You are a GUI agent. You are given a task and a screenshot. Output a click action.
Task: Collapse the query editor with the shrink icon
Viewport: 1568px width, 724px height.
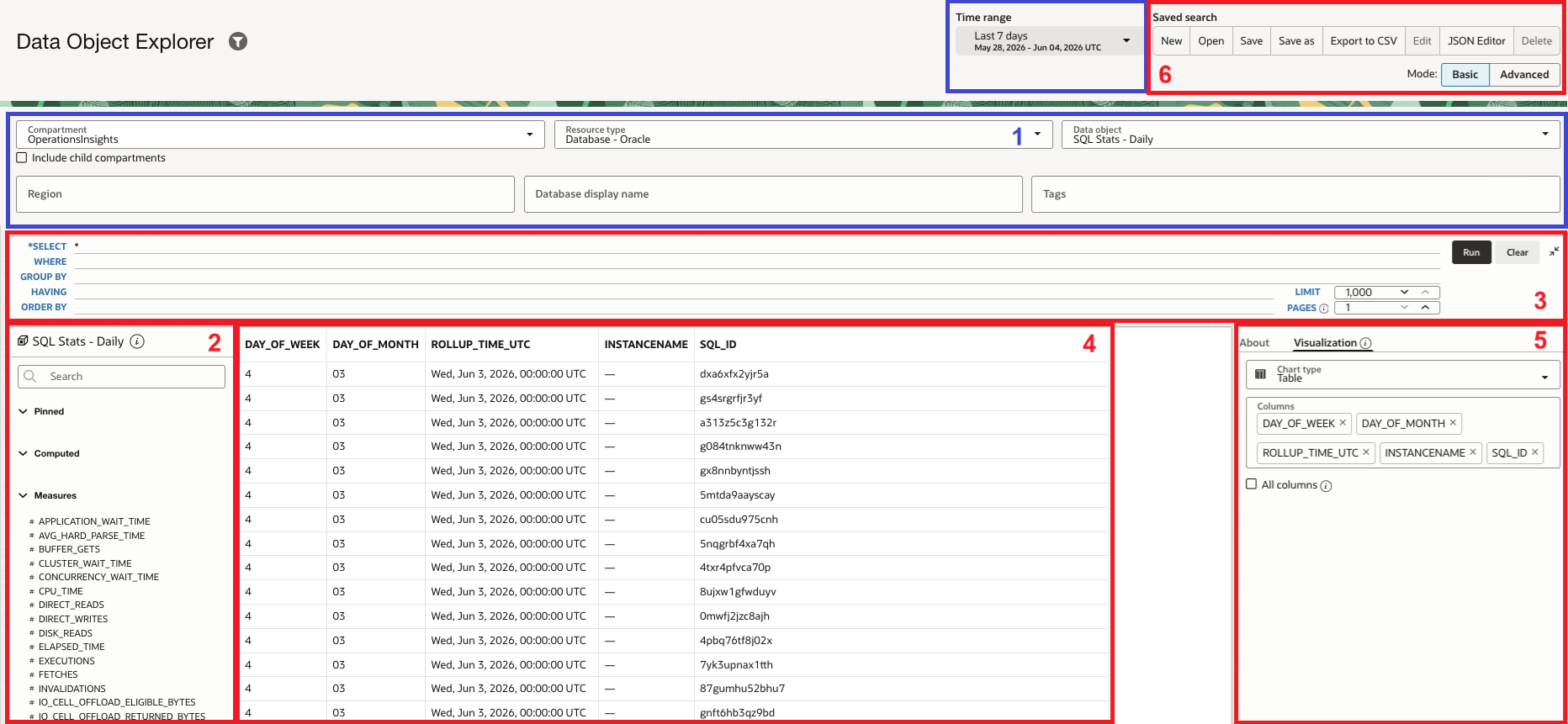coord(1555,251)
